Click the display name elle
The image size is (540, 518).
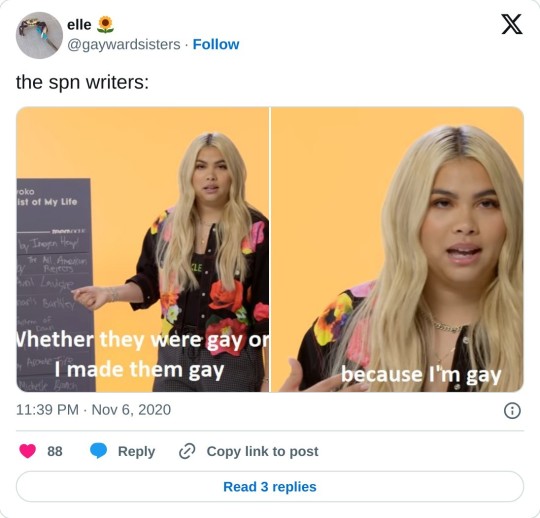tap(79, 25)
